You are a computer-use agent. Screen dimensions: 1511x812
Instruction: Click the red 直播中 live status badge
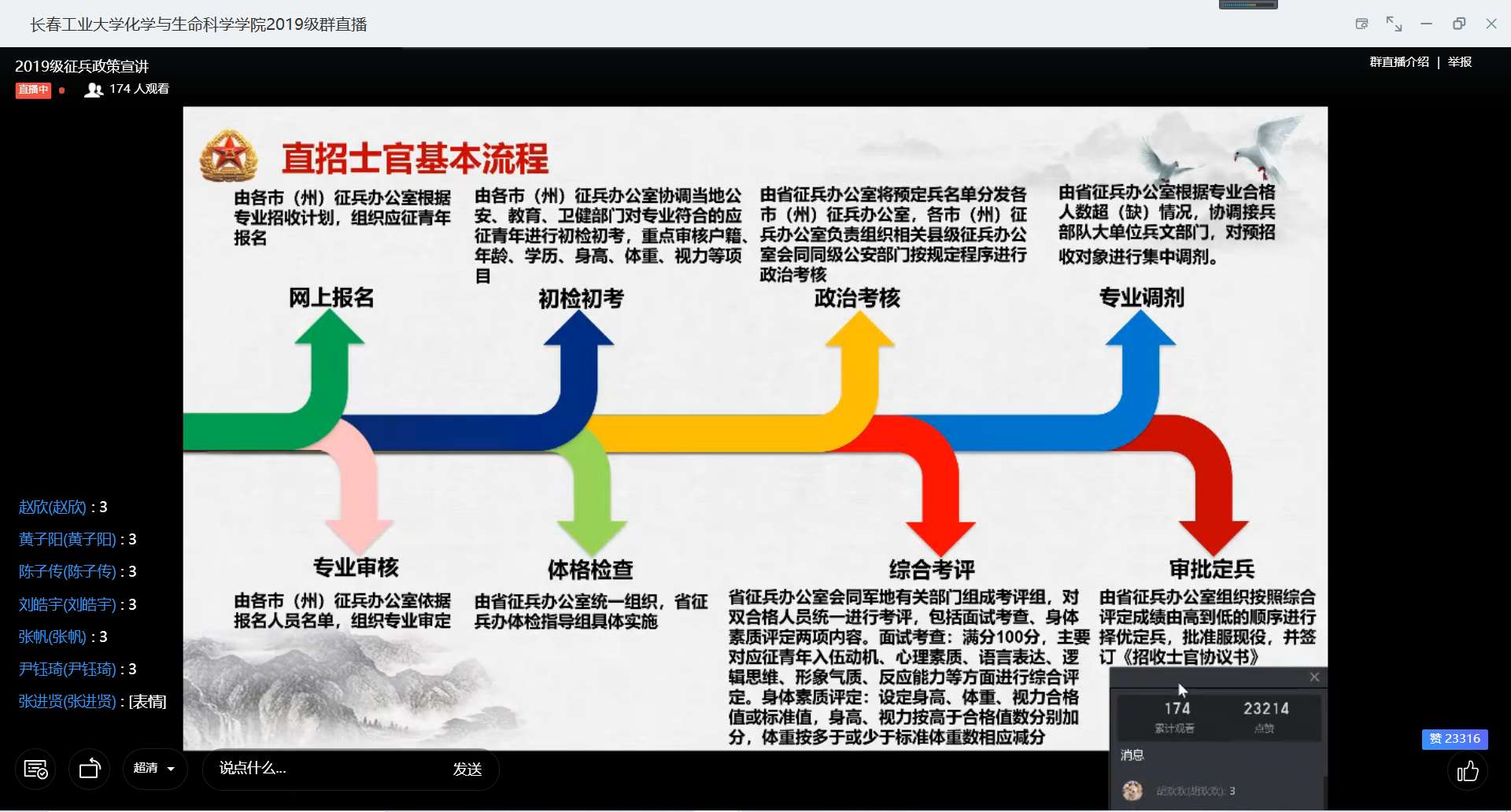pyautogui.click(x=33, y=90)
